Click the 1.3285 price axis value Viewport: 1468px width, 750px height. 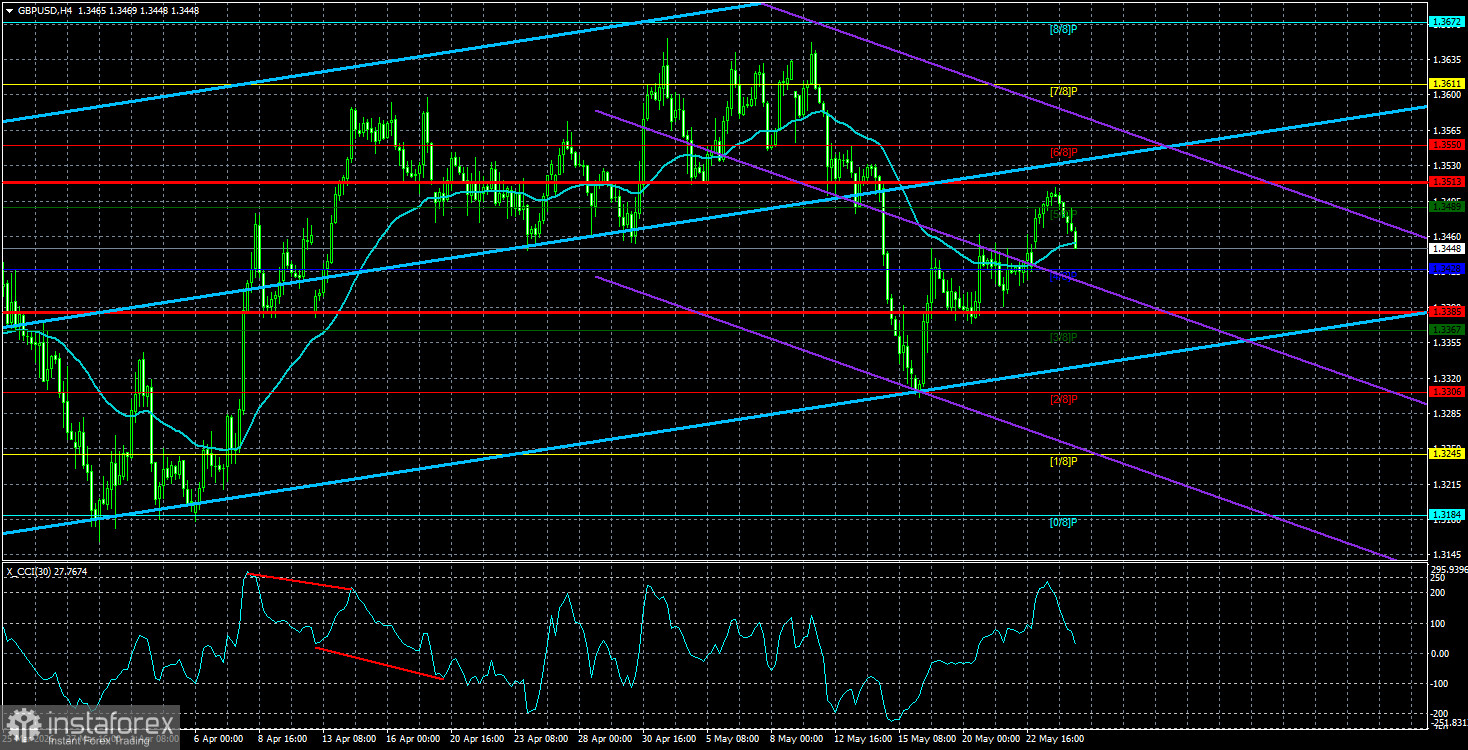point(1447,413)
